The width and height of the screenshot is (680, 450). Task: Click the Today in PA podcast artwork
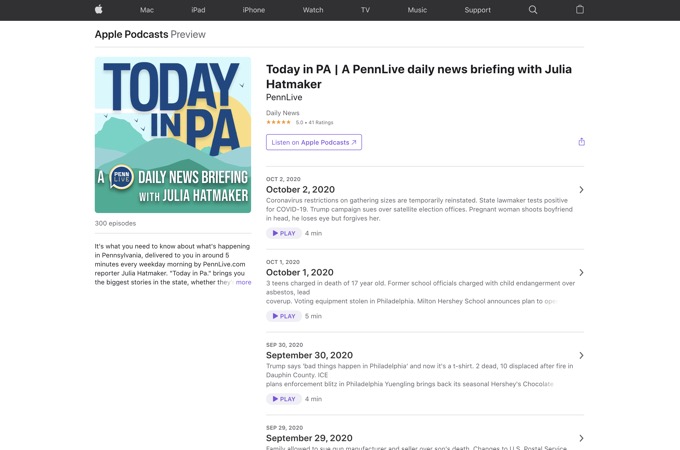(x=173, y=135)
